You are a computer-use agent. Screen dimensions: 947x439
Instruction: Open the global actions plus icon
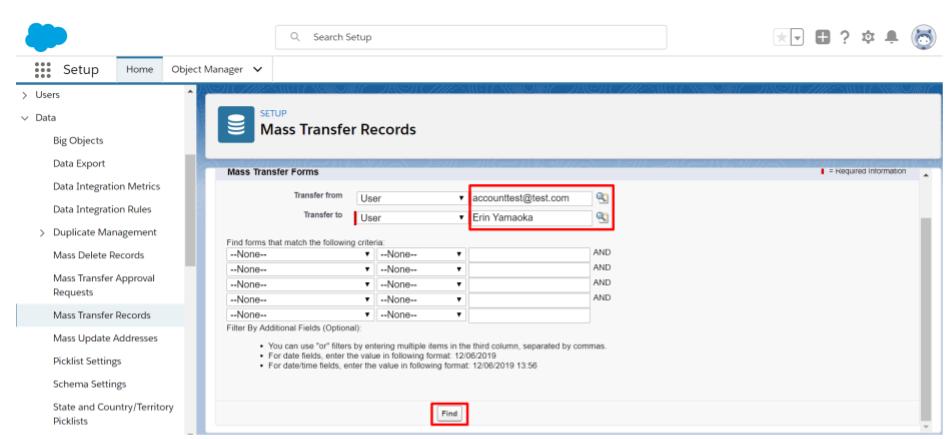823,37
